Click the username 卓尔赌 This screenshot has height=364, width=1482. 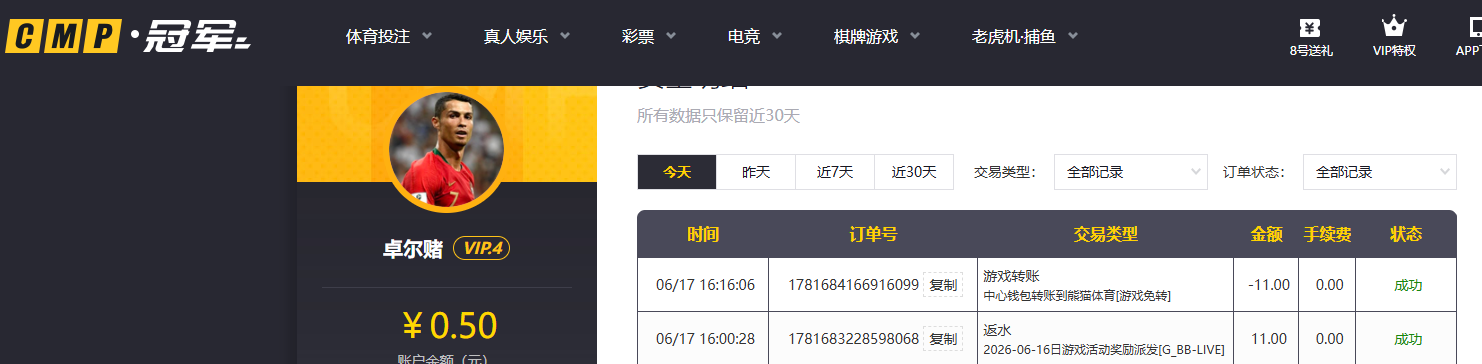[413, 249]
